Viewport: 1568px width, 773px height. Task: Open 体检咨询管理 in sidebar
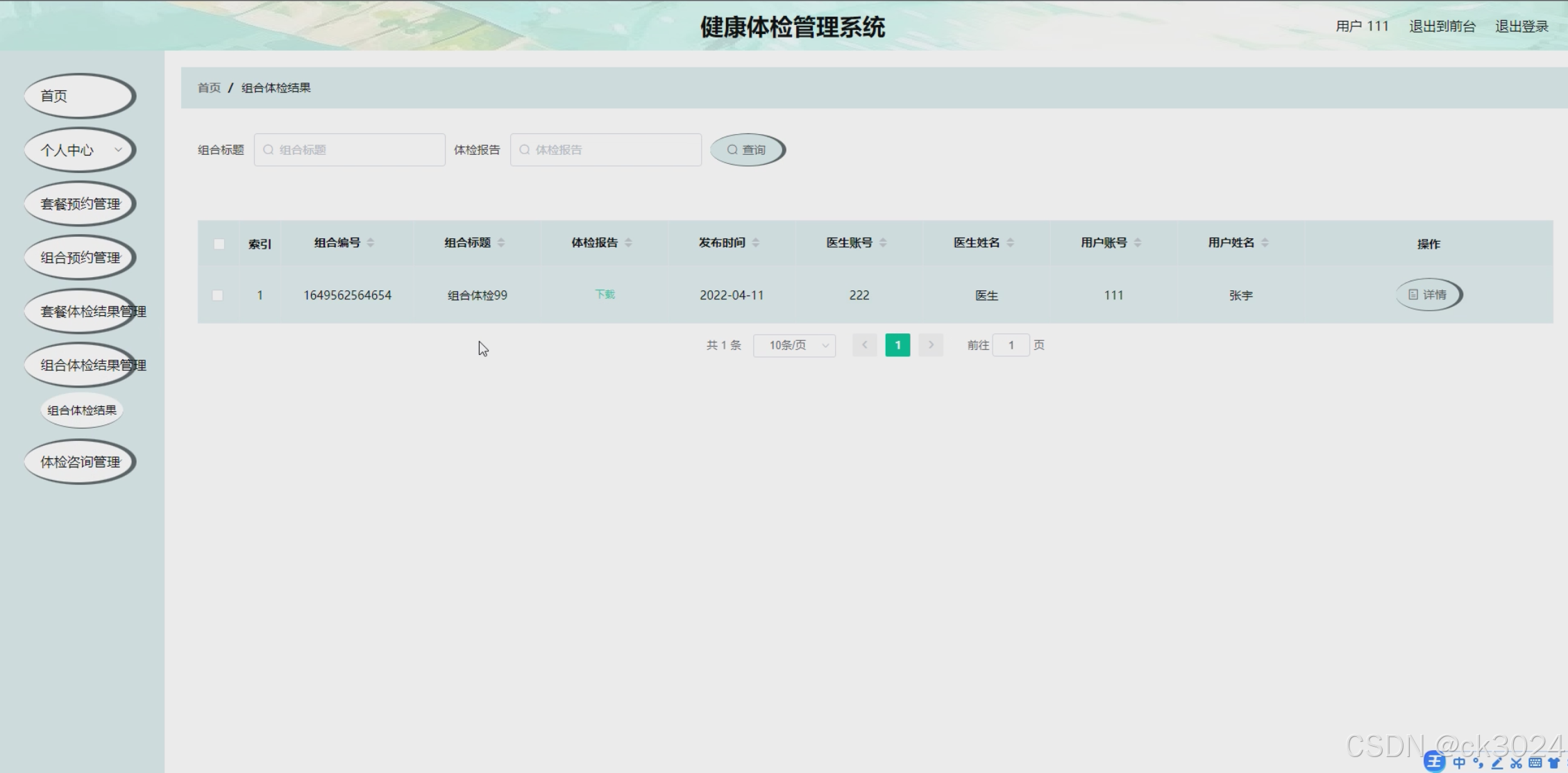[80, 462]
